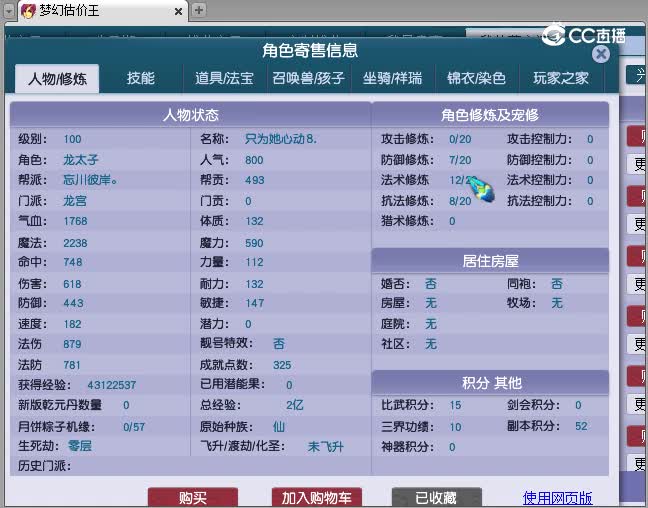This screenshot has width=648, height=508.
Task: Click the 气血 value 1768
Action: [75, 221]
